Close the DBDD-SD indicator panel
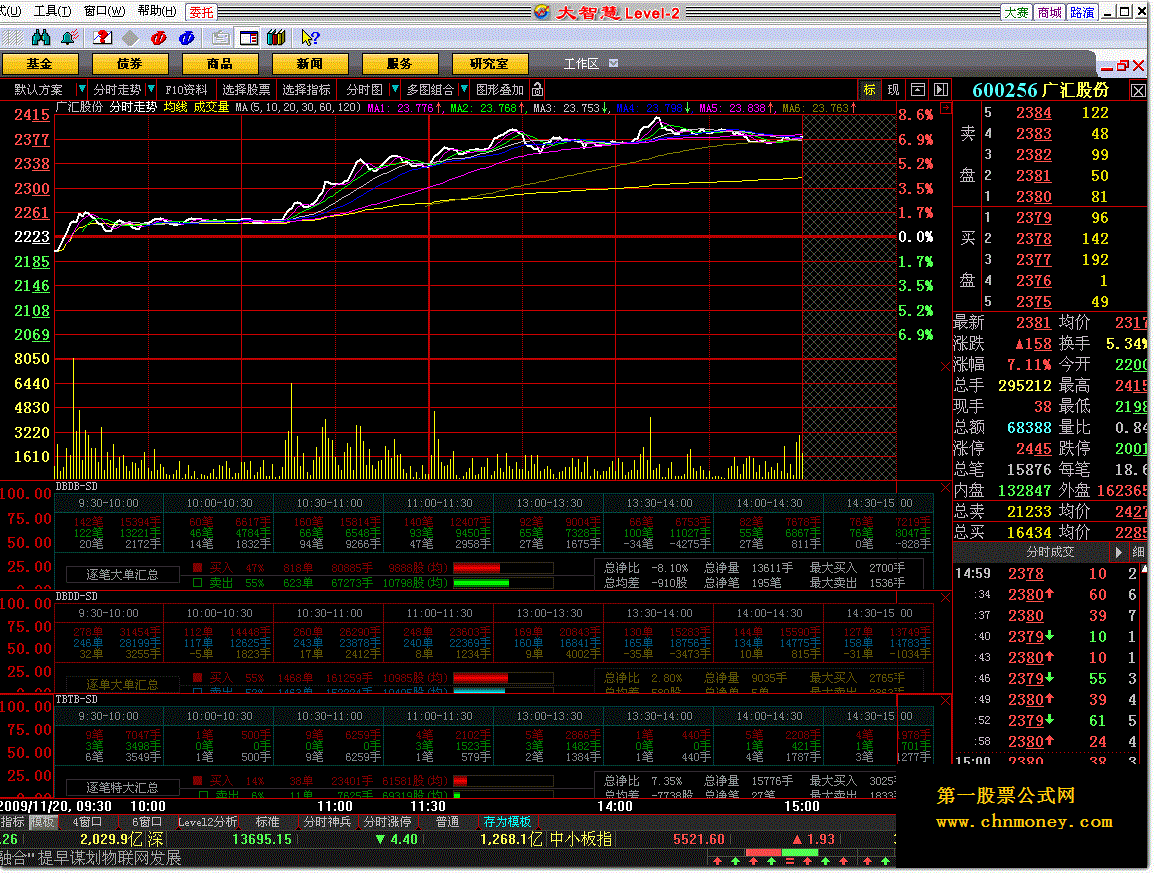The width and height of the screenshot is (1154, 873). point(946,598)
